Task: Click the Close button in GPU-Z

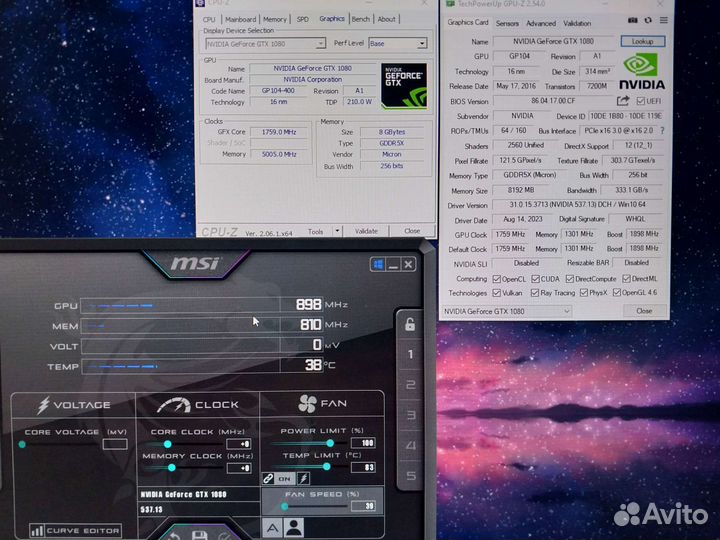Action: [644, 311]
